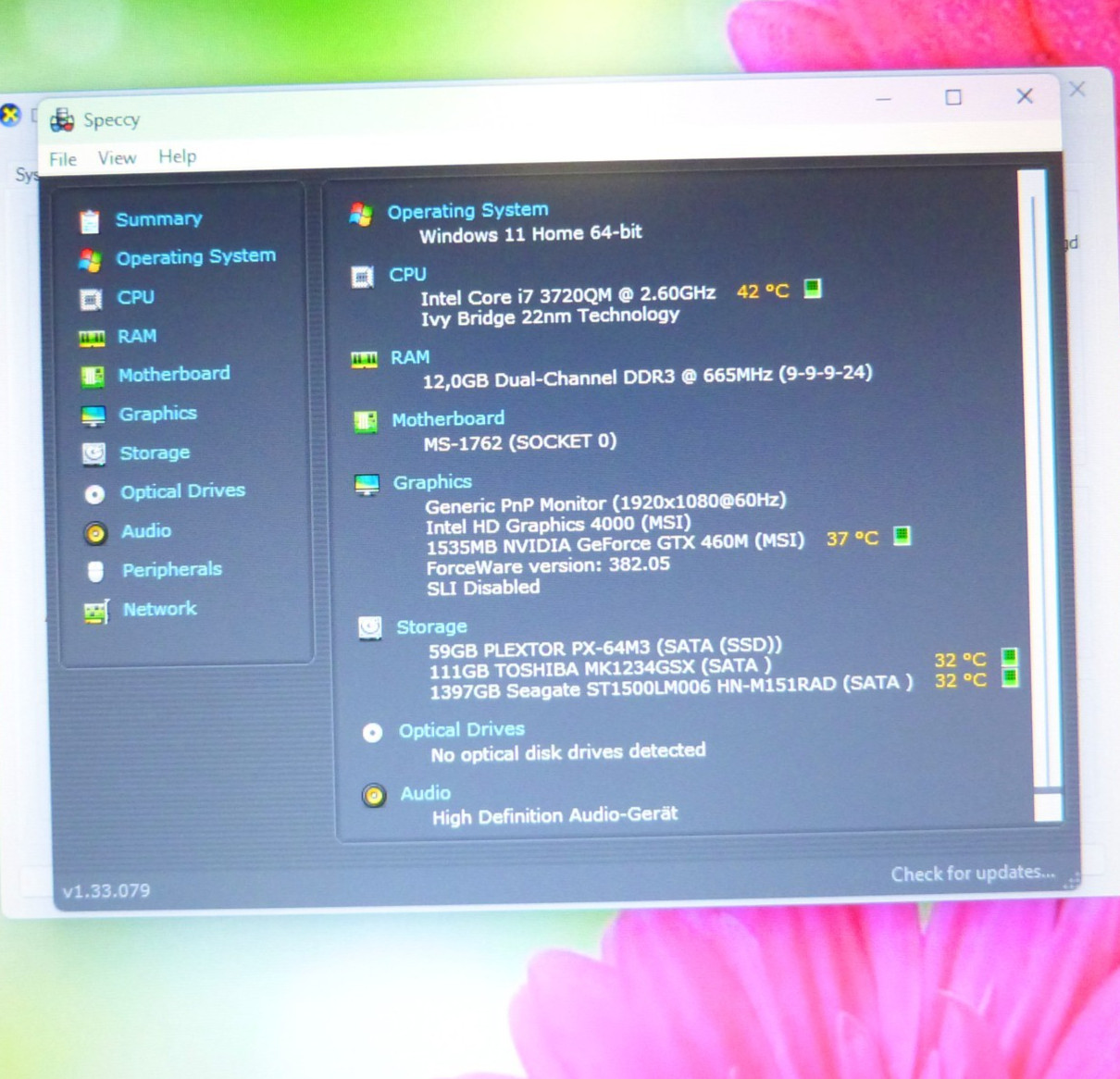1120x1079 pixels.
Task: Open the View menu
Action: 118,158
